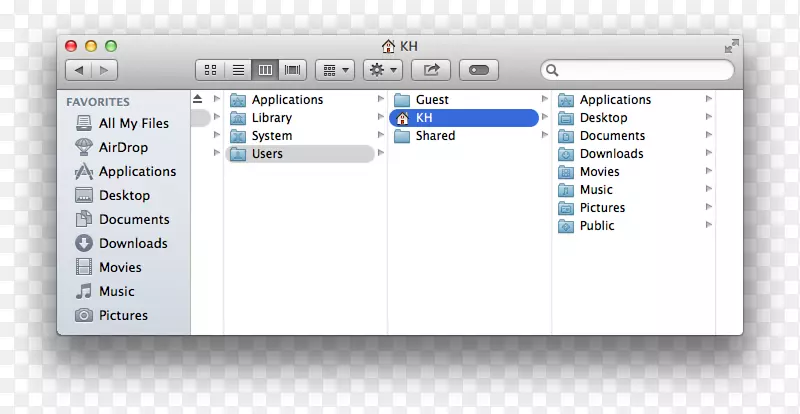Expand arrow next to KH folder
The width and height of the screenshot is (800, 414).
(x=545, y=117)
